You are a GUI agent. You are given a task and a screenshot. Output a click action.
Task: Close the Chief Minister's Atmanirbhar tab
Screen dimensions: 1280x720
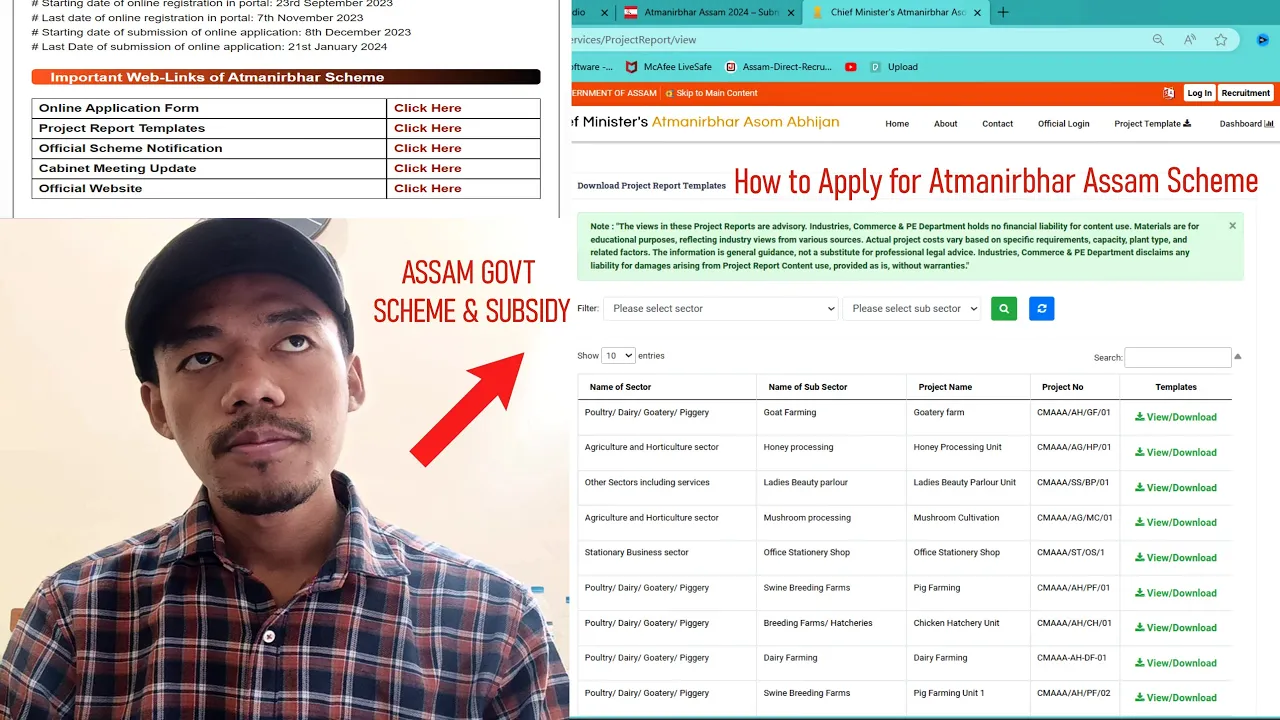(x=979, y=12)
